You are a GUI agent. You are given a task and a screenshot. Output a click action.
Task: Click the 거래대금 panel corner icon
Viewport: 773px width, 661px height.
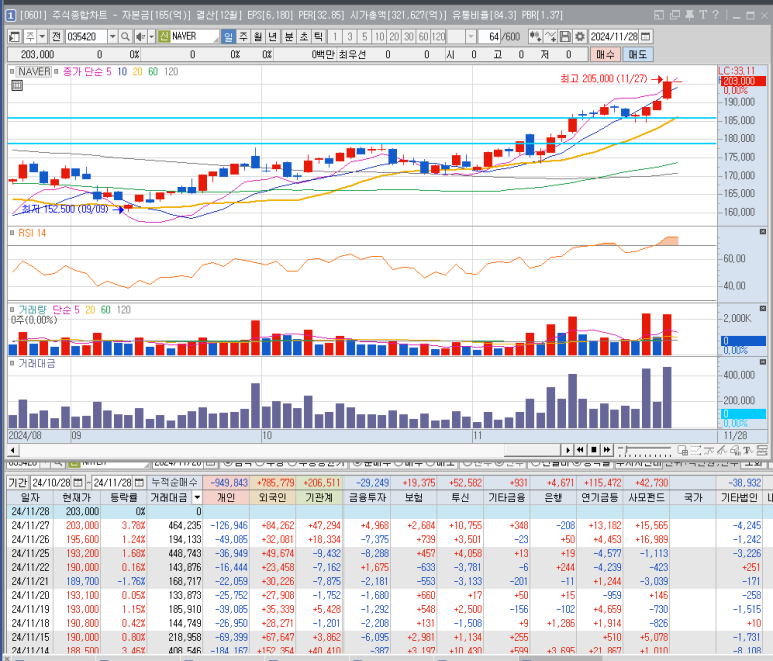point(763,362)
